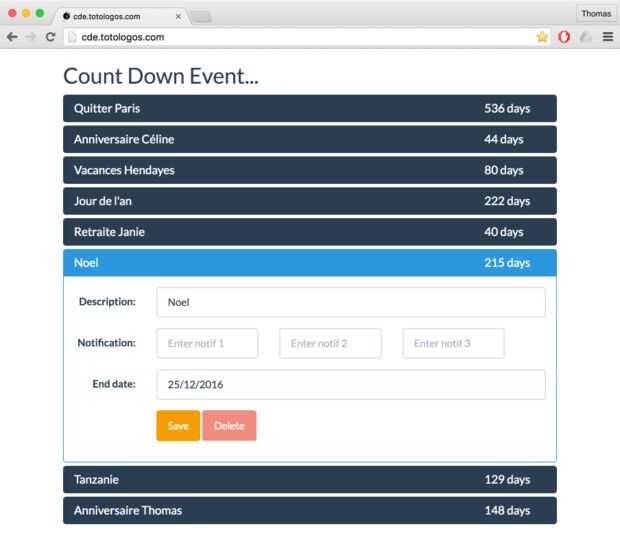The height and width of the screenshot is (555, 620).
Task: Click the browser back arrow
Action: pyautogui.click(x=12, y=37)
